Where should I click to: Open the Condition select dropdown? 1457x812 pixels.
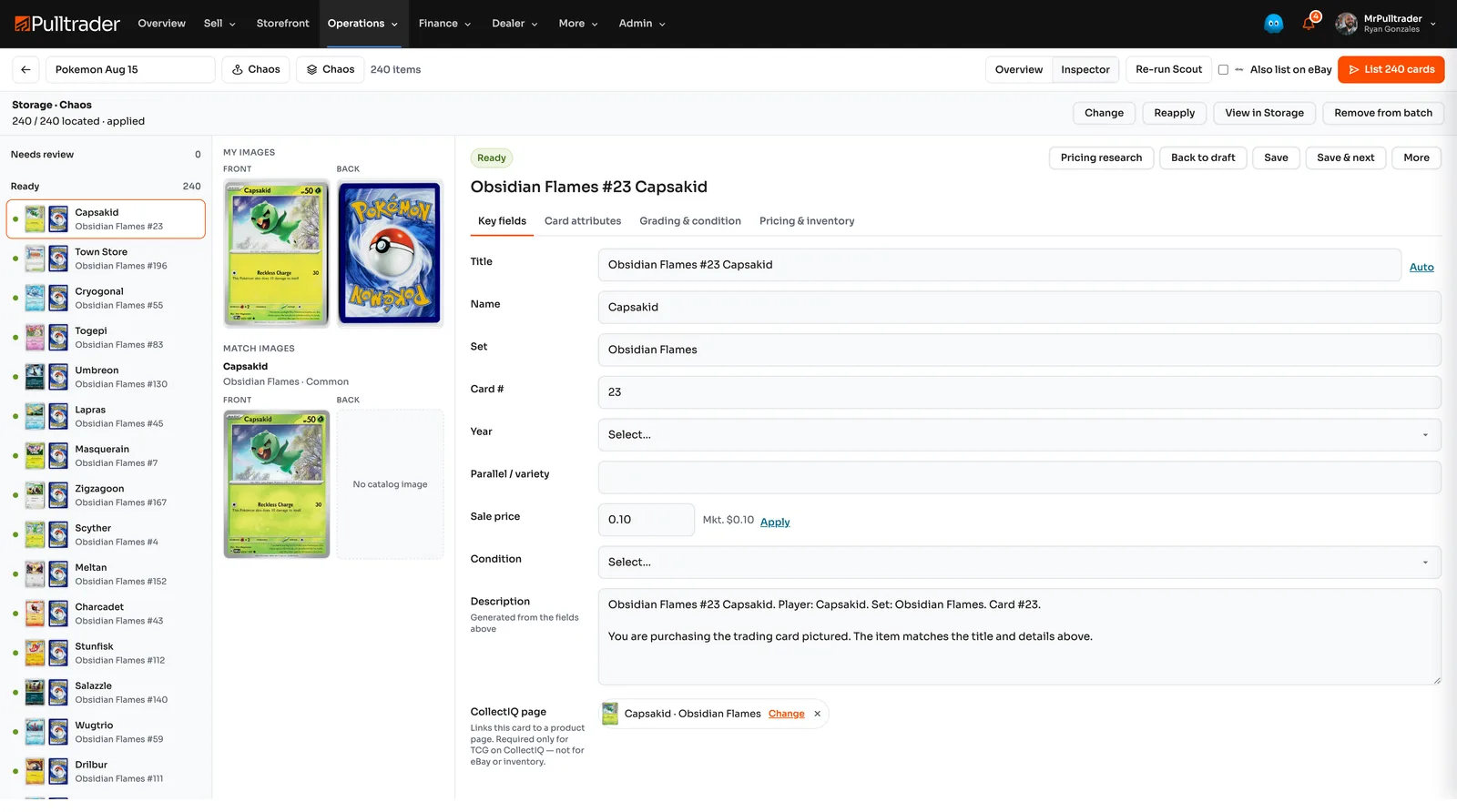(x=1019, y=563)
